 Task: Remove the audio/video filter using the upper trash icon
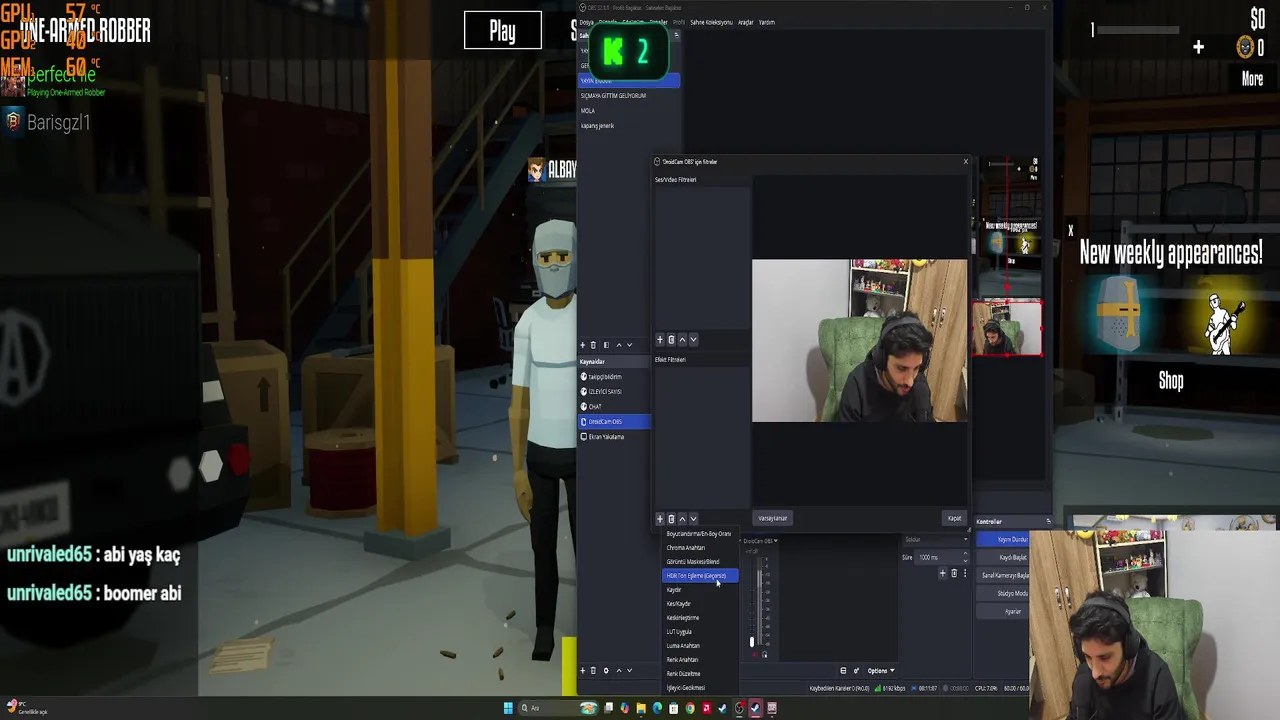click(x=671, y=340)
